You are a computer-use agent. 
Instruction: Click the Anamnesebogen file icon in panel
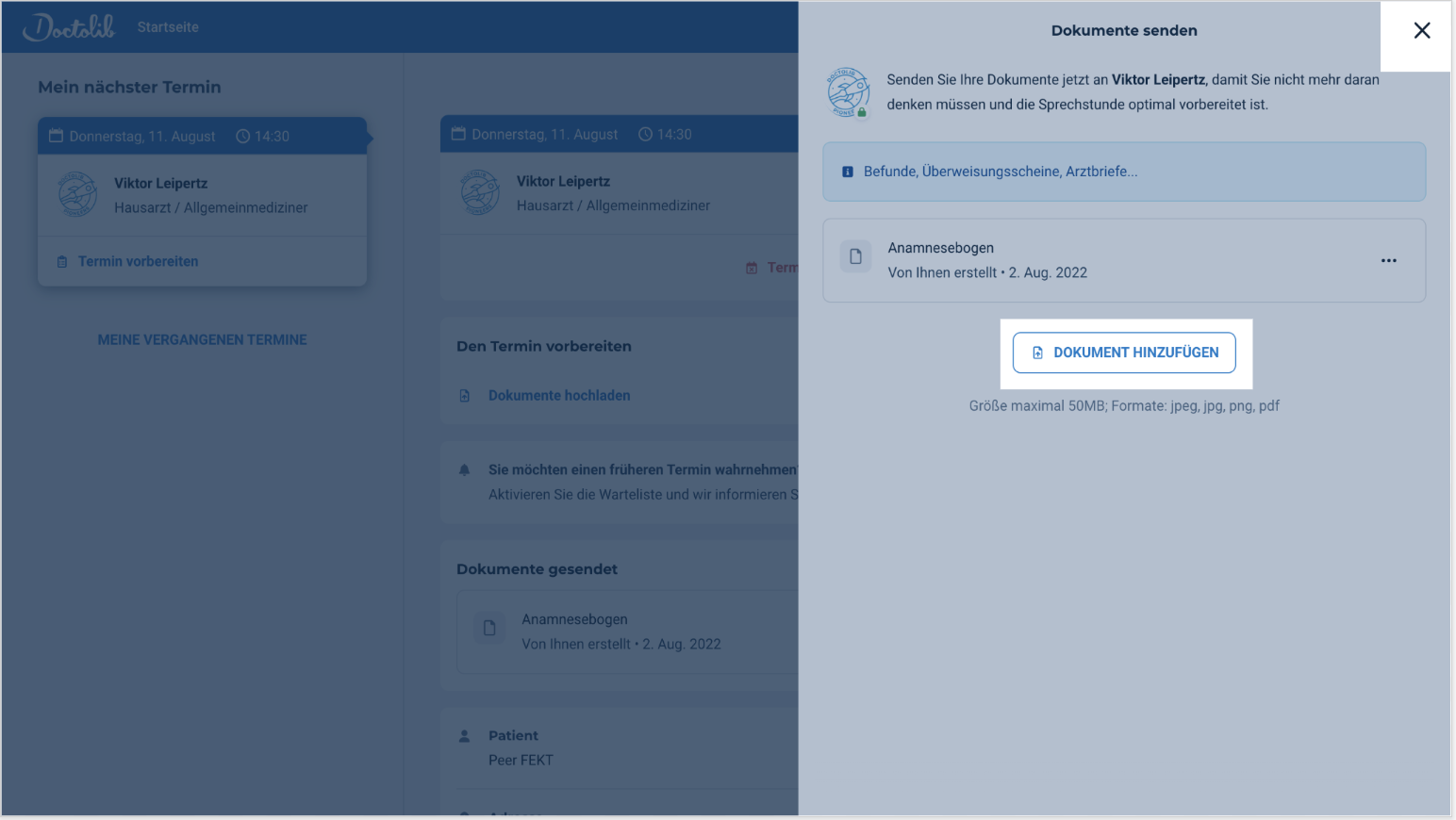855,256
